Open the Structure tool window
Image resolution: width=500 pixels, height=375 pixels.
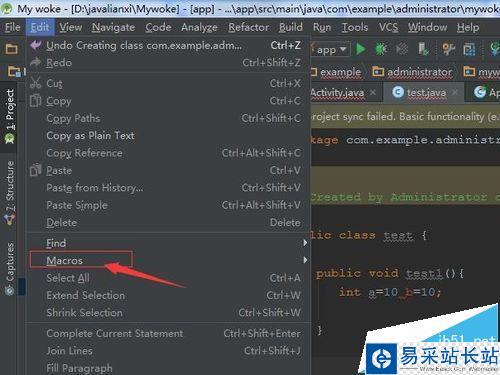(x=10, y=193)
